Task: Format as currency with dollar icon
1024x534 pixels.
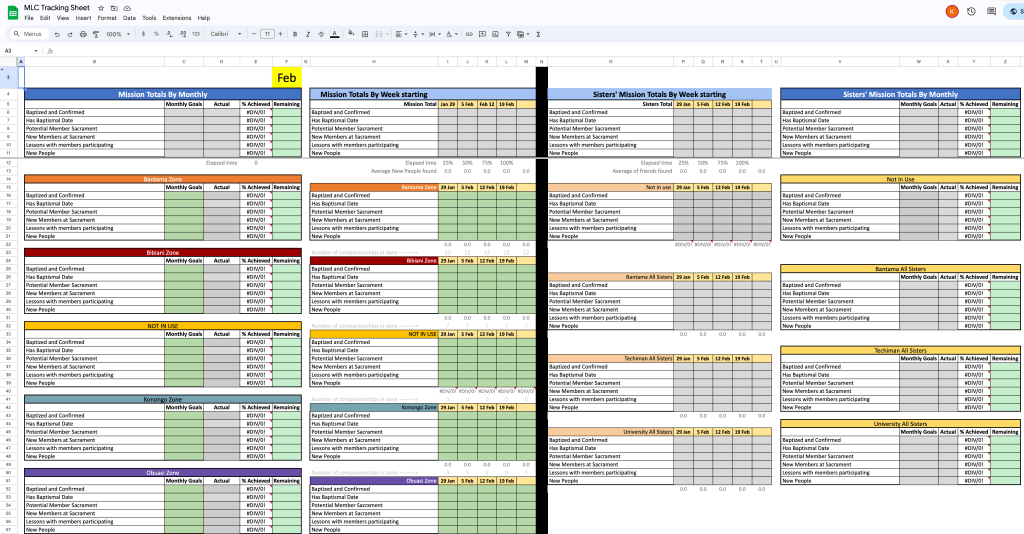Action: (x=143, y=34)
